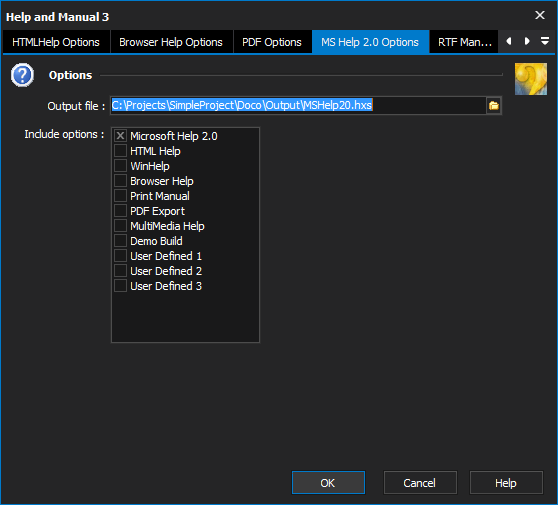Switch to the HTMLHelp Options tab
The width and height of the screenshot is (558, 505).
click(x=56, y=42)
